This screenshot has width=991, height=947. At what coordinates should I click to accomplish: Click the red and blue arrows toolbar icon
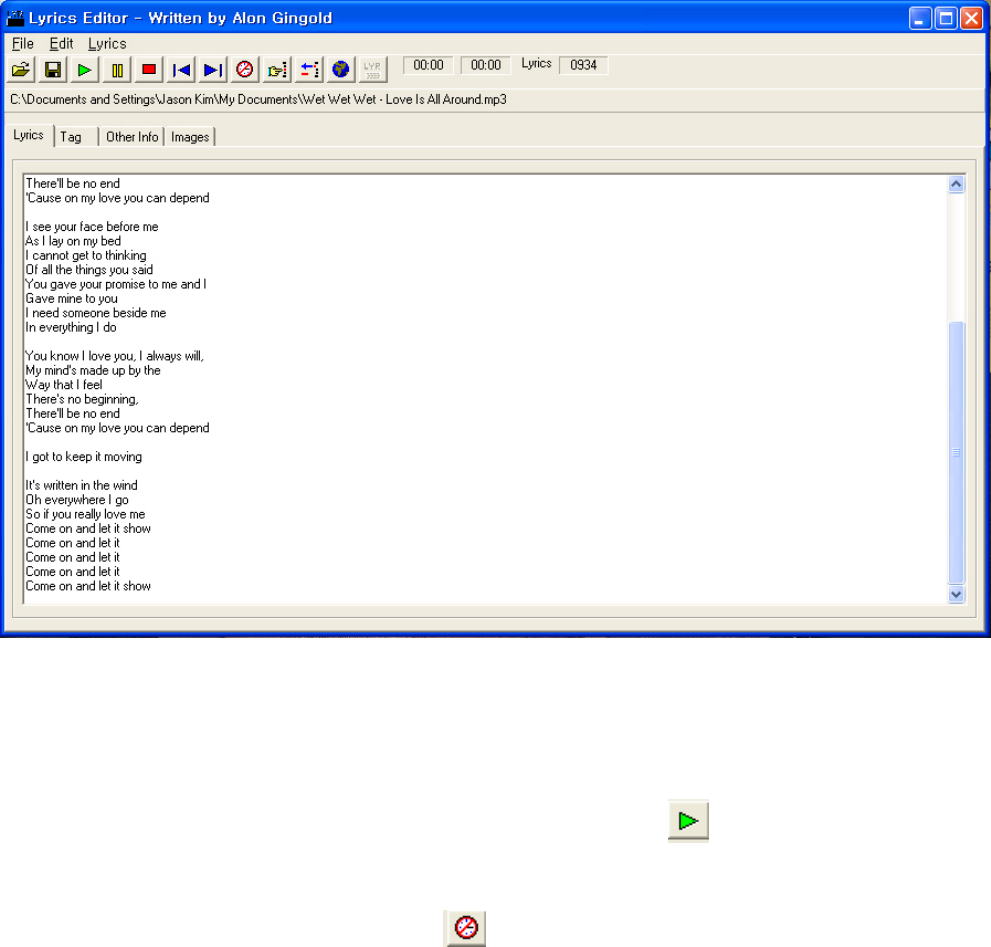pos(309,70)
